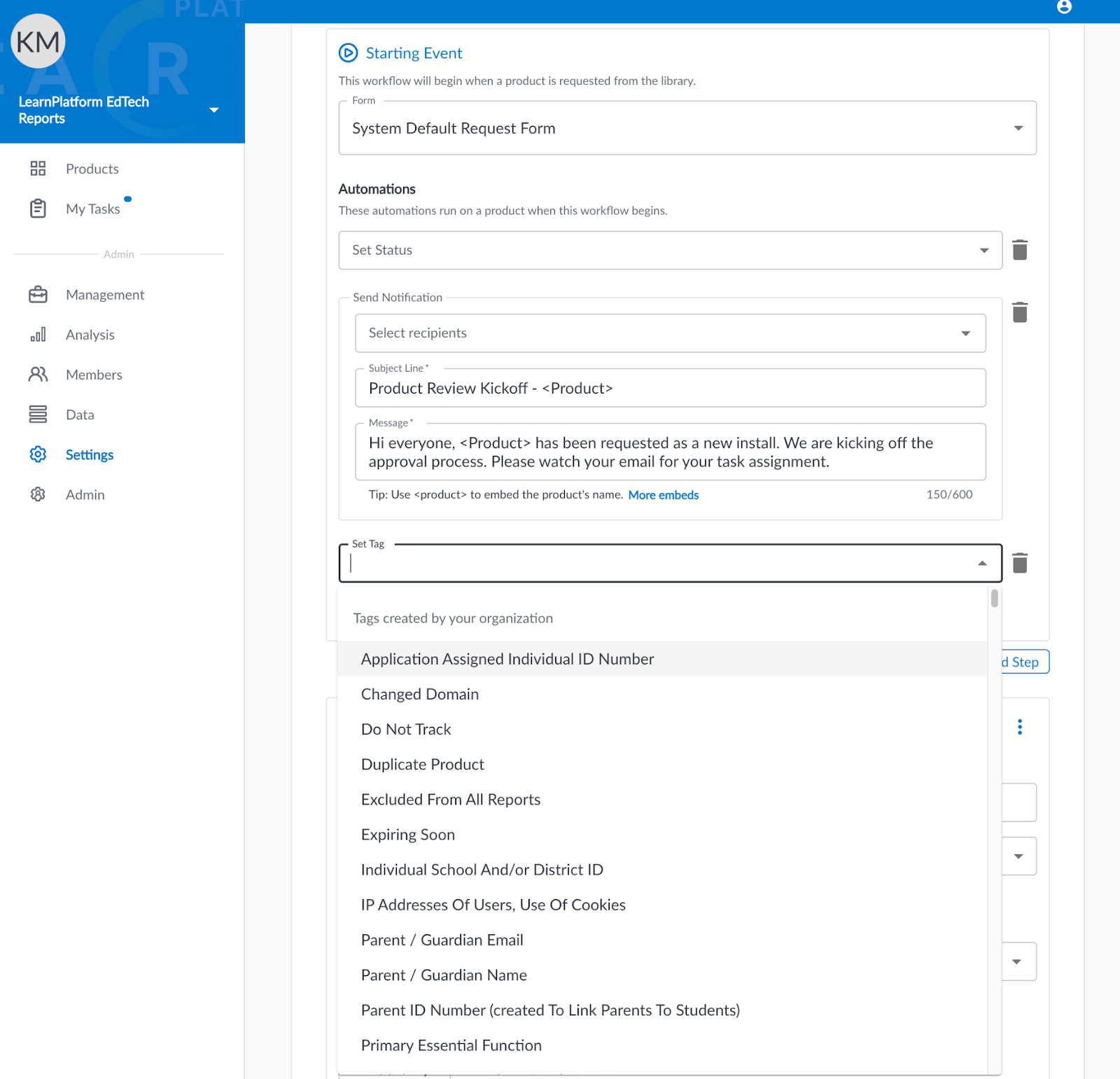Select tag IP Addresses Of Users, Use Of Cookies
The height and width of the screenshot is (1079, 1120).
click(662, 905)
